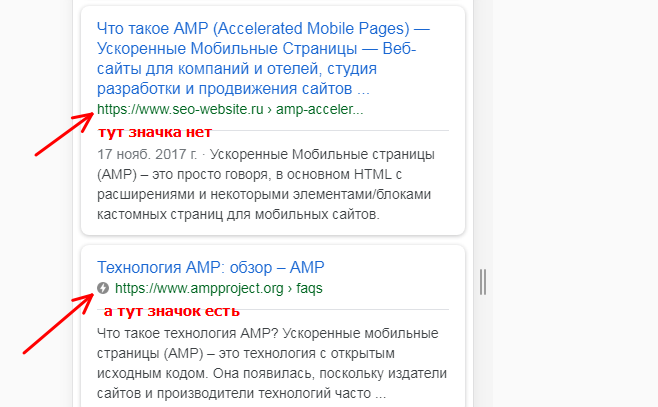Image resolution: width=658 pixels, height=407 pixels.
Task: Click 'кастомных страниц для мобильных сайтов' snippet line
Action: 238,214
